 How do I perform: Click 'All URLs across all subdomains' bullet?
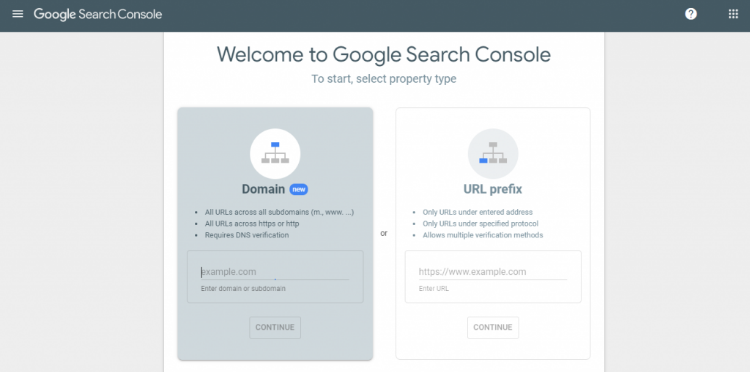[279, 212]
